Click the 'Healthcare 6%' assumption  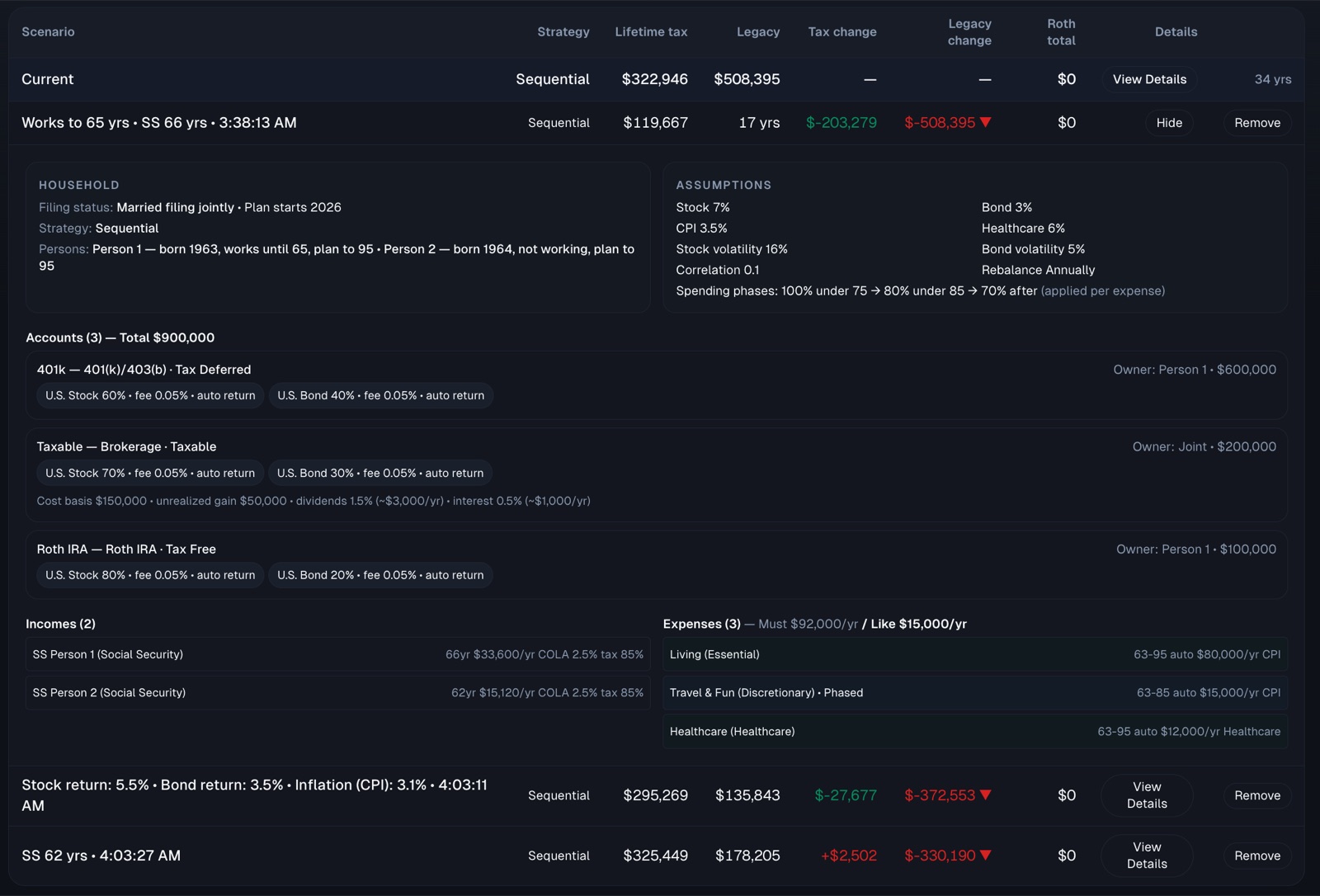pyautogui.click(x=1023, y=228)
